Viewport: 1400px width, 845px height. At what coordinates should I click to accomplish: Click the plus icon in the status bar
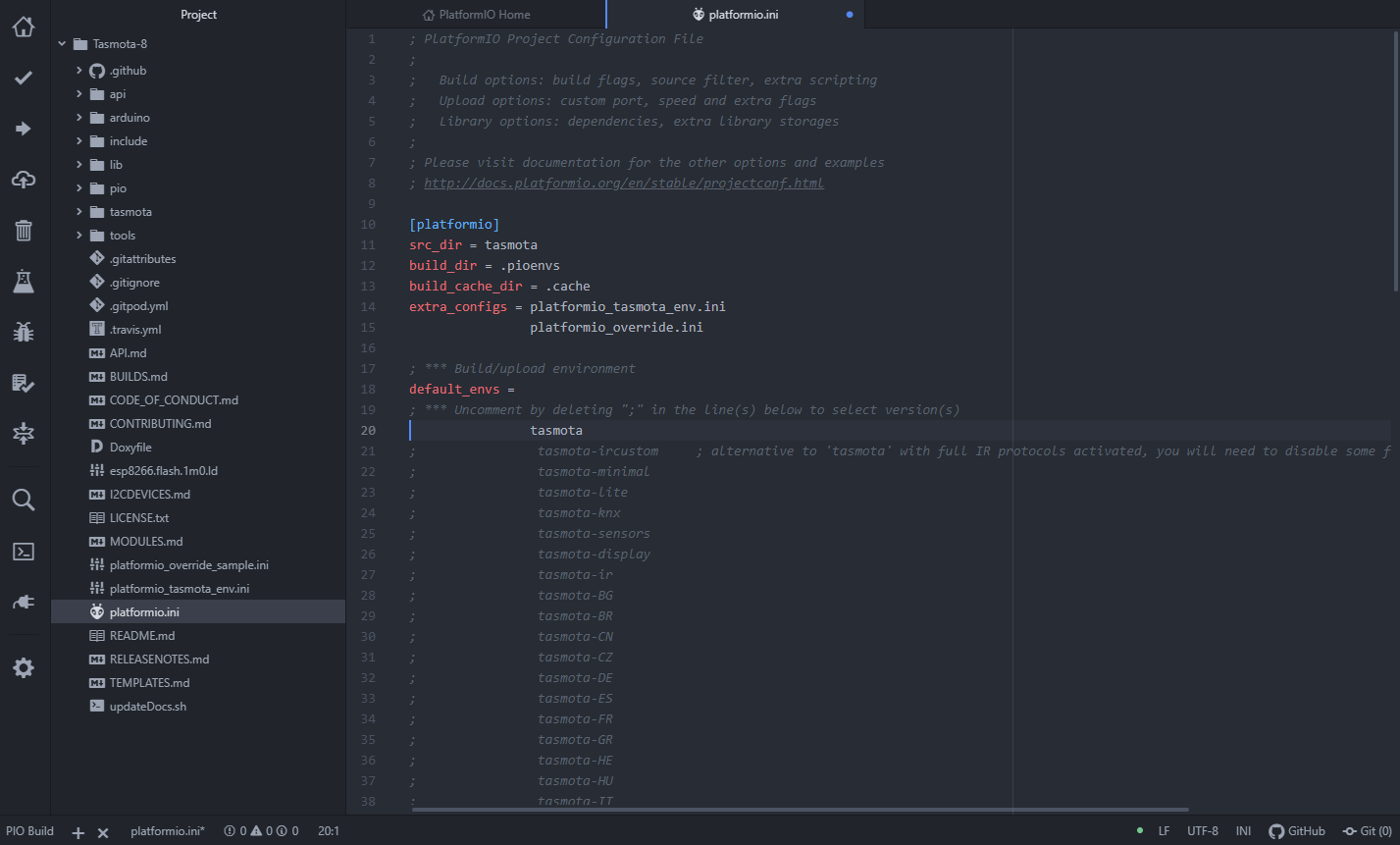(x=78, y=832)
